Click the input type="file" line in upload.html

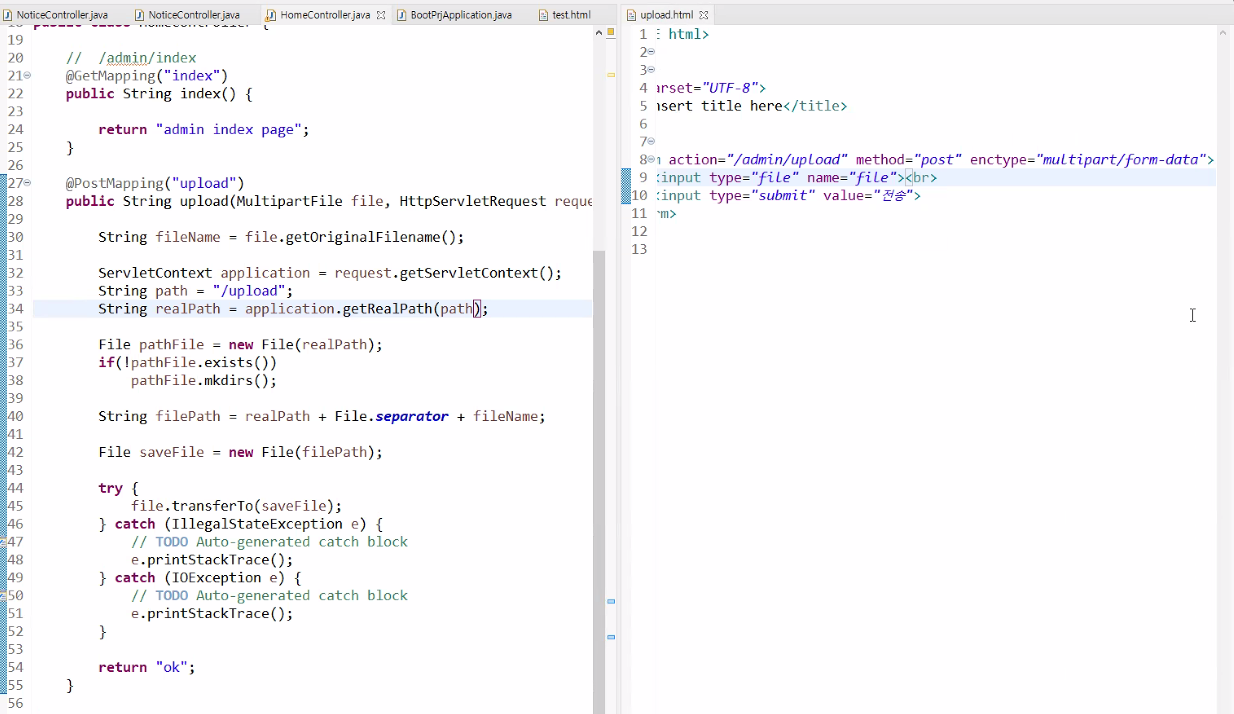(x=796, y=178)
